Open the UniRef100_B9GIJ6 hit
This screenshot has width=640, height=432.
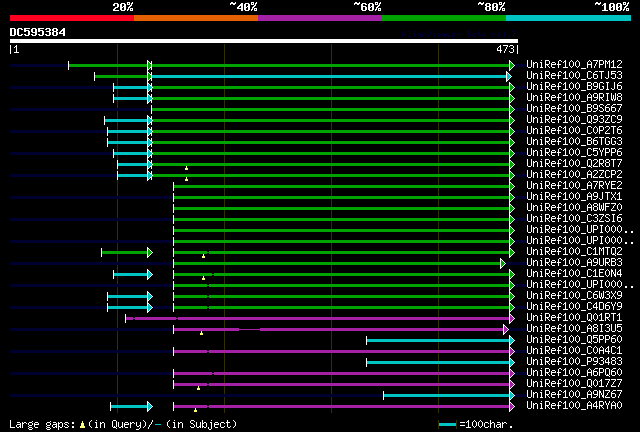(574, 87)
